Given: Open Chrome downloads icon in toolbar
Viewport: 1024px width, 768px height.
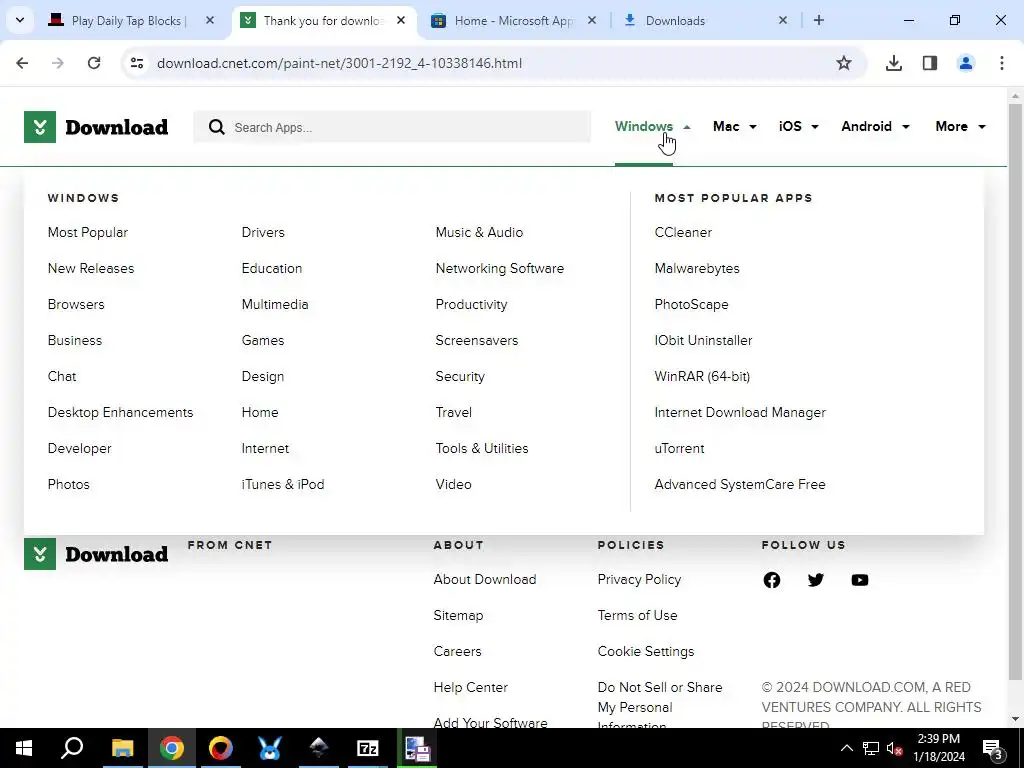Looking at the screenshot, I should coord(893,63).
